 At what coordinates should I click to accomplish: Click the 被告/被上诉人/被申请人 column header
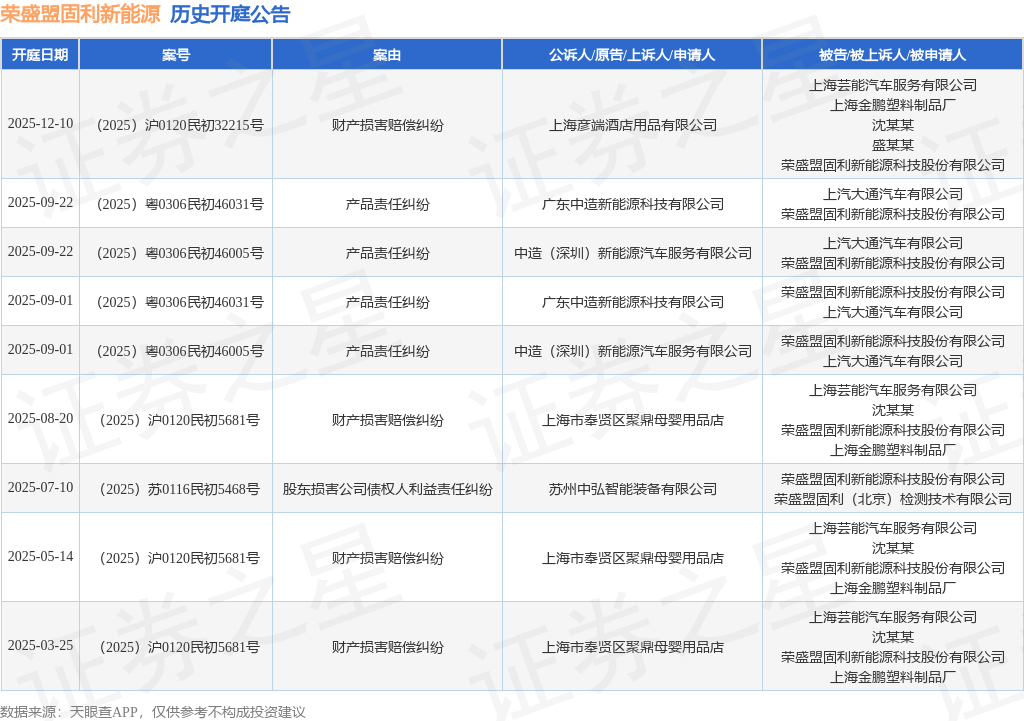tap(892, 55)
